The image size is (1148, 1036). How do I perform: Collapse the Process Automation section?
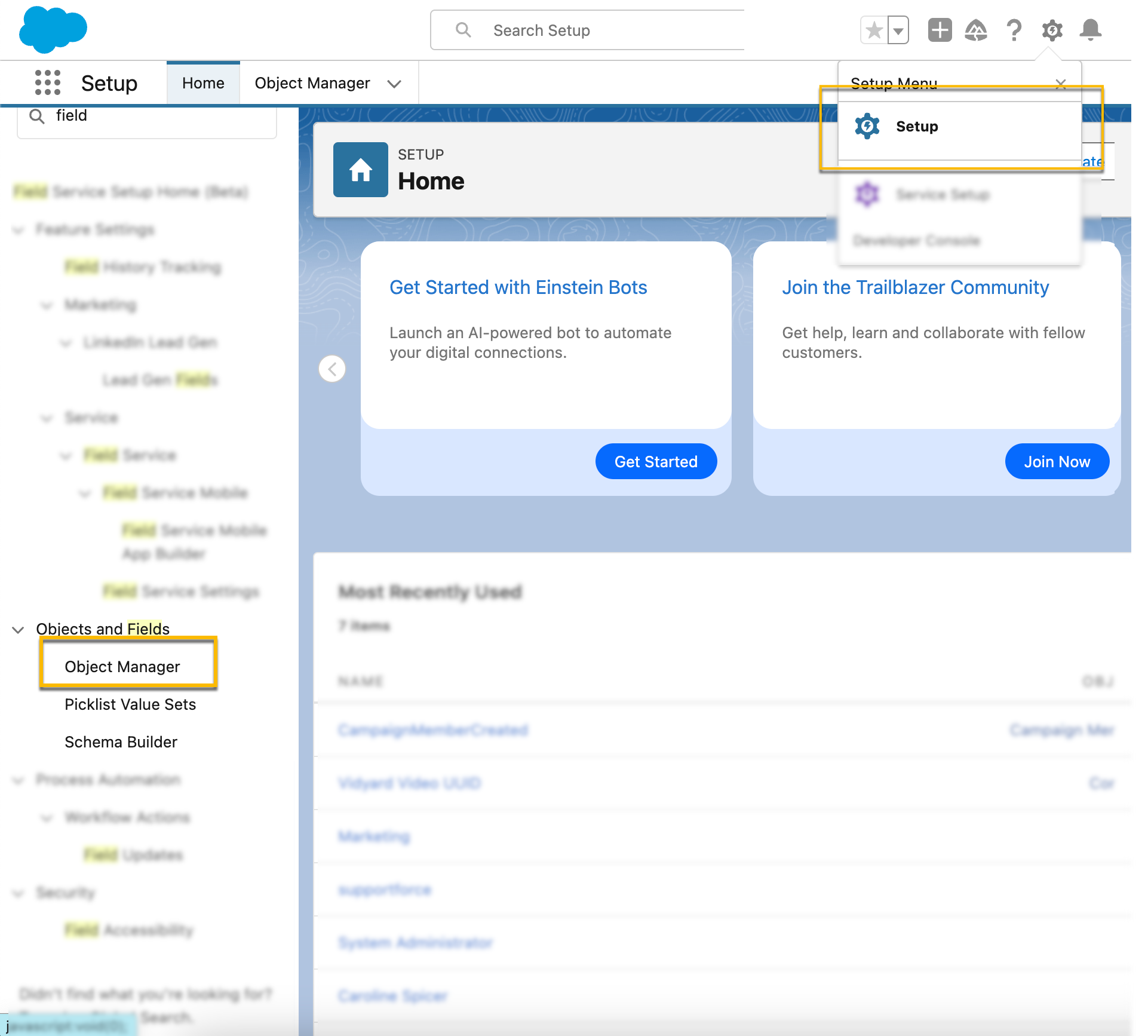[19, 780]
